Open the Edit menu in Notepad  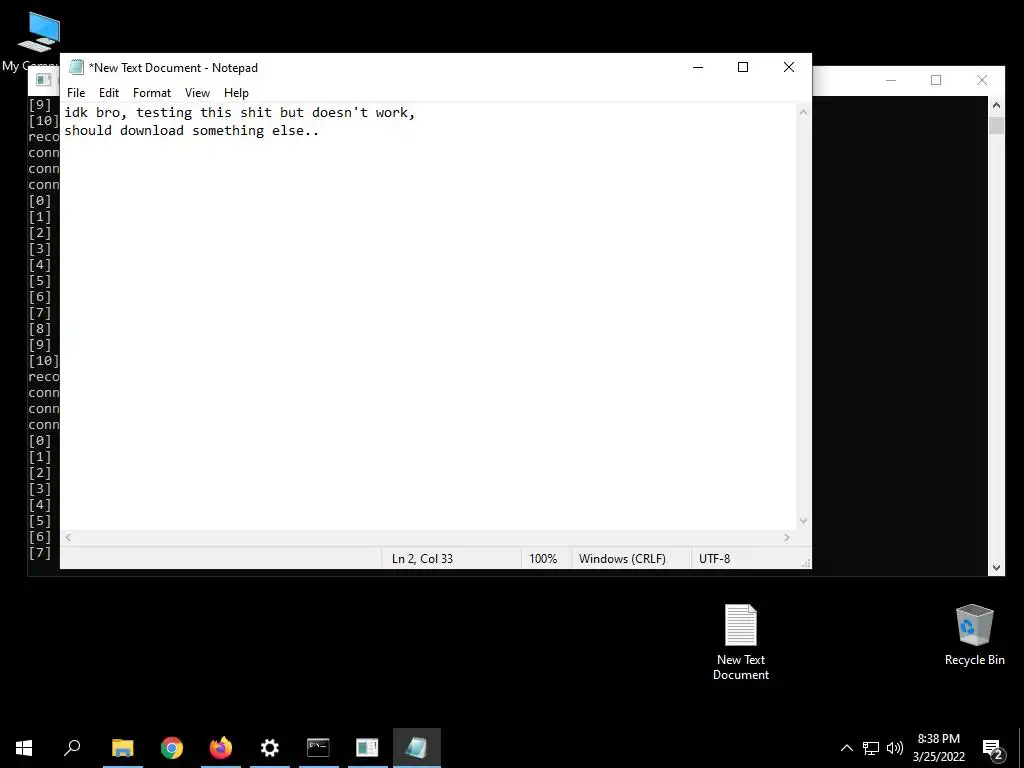pos(108,93)
